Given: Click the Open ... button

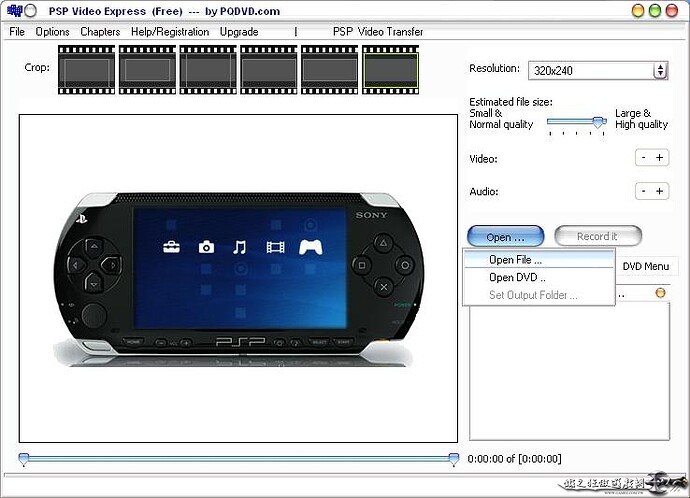Looking at the screenshot, I should pos(506,236).
